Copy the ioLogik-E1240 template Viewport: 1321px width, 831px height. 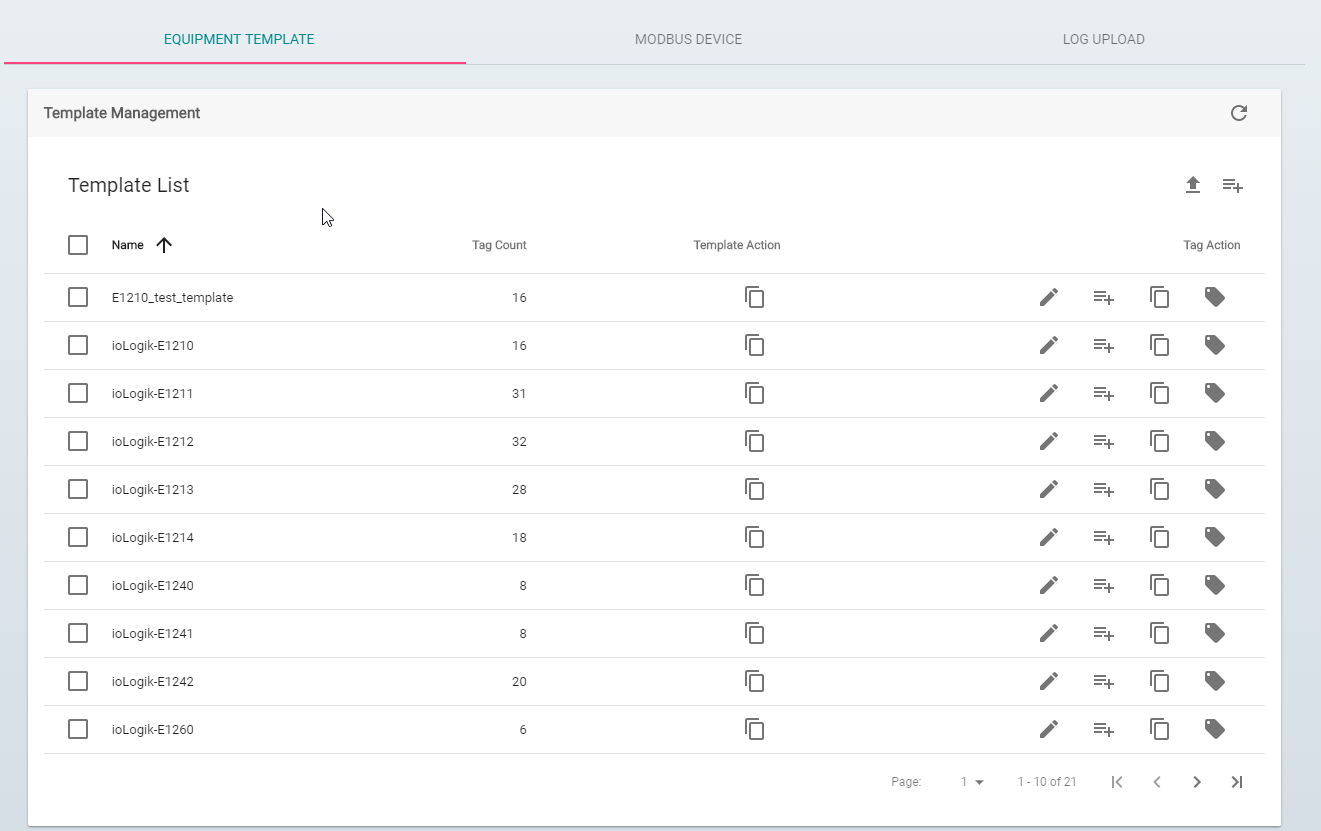pos(755,585)
